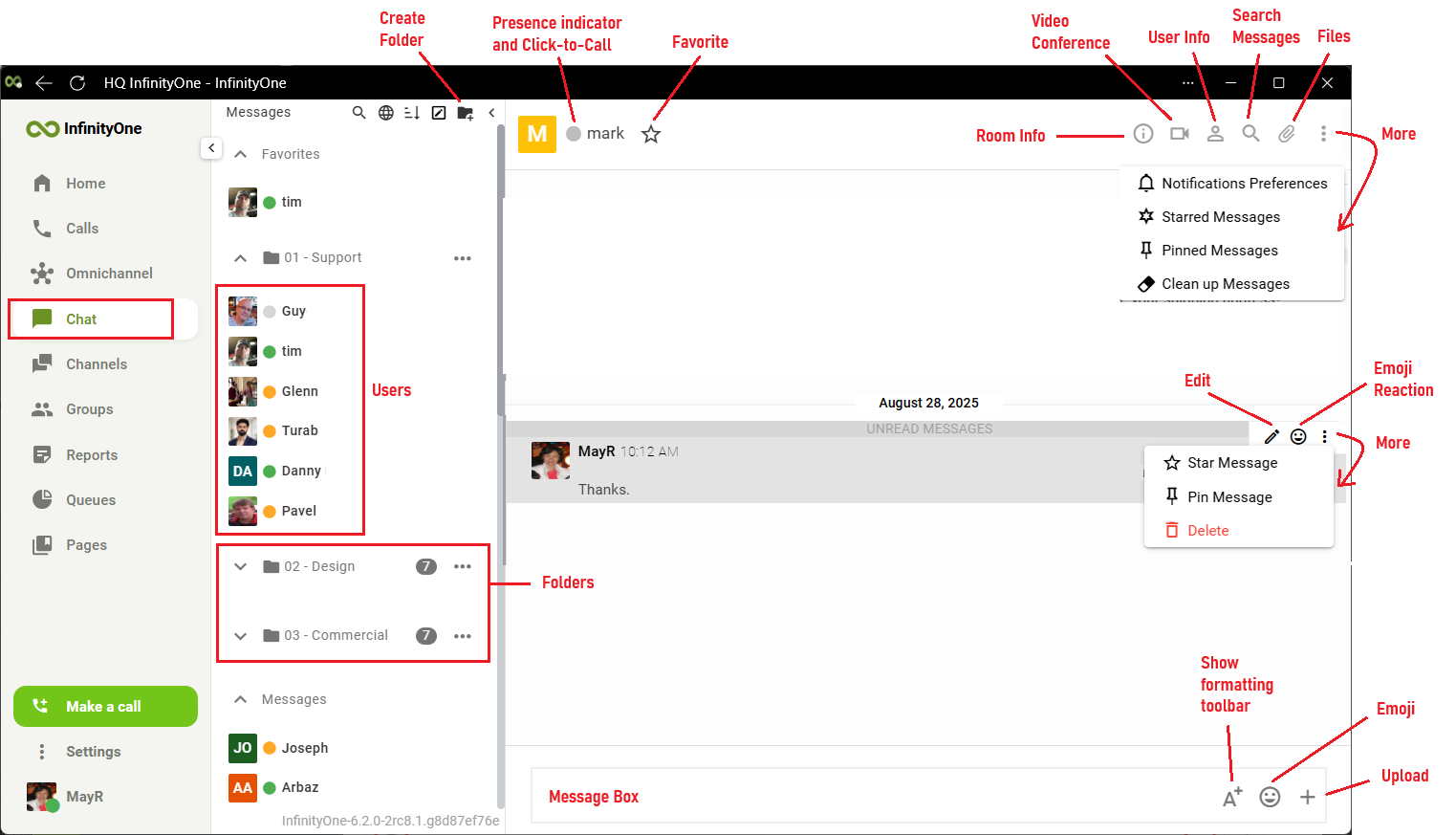
Task: Open options for the 01 - Support folder
Action: [x=463, y=258]
